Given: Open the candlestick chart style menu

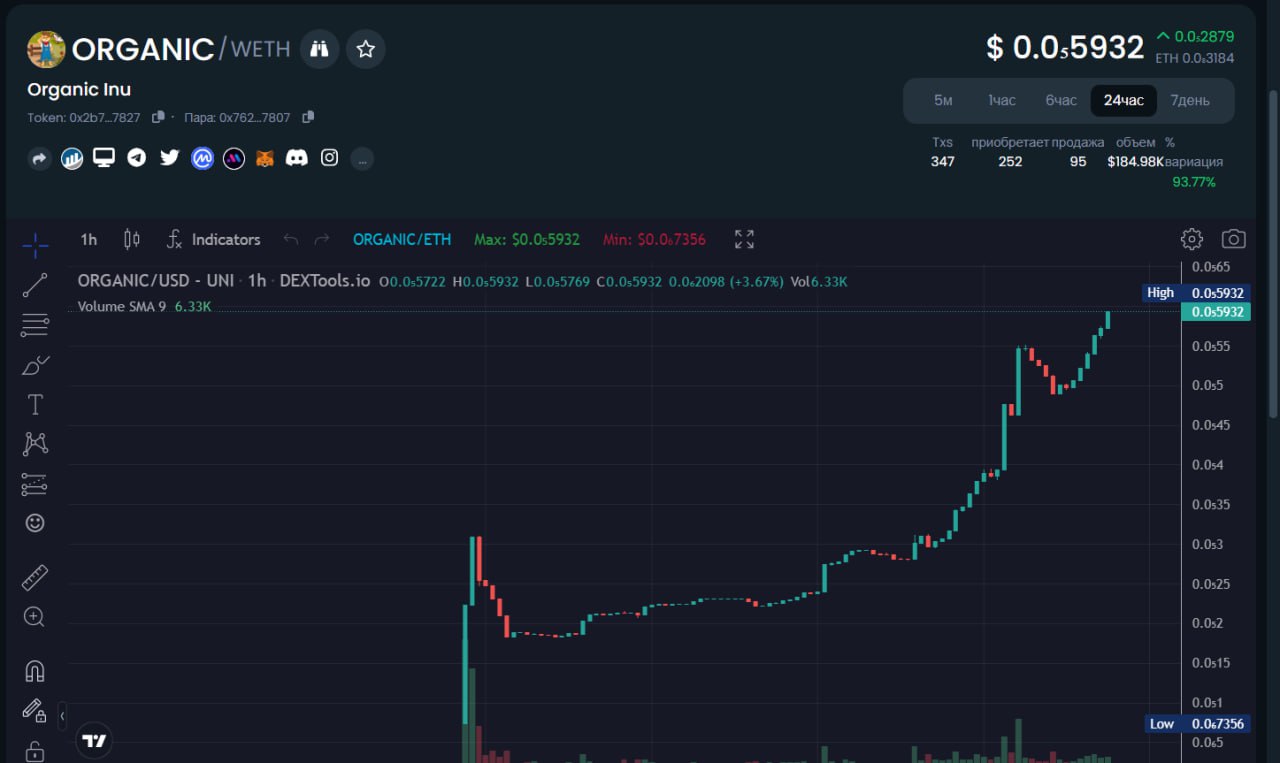Looking at the screenshot, I should point(131,239).
